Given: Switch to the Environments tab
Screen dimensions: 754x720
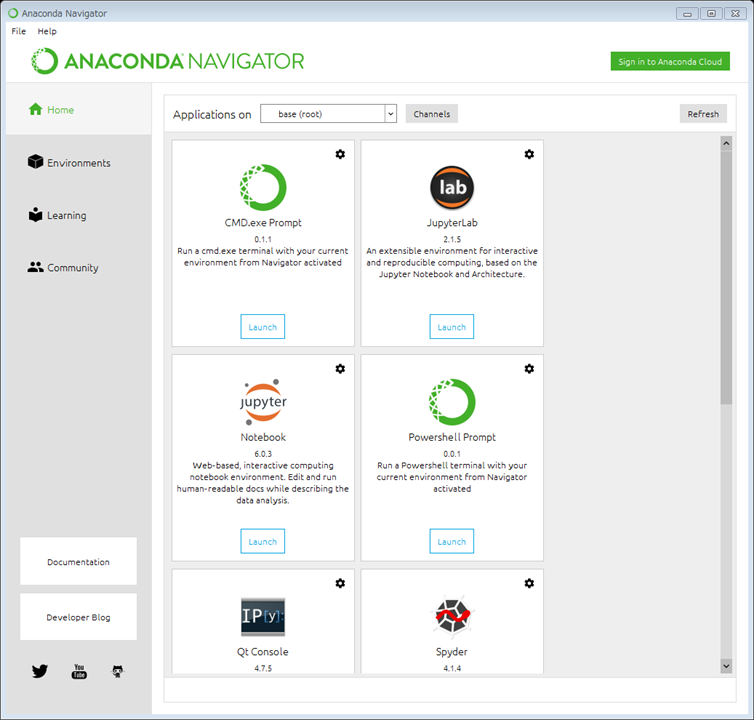Looking at the screenshot, I should [x=78, y=163].
